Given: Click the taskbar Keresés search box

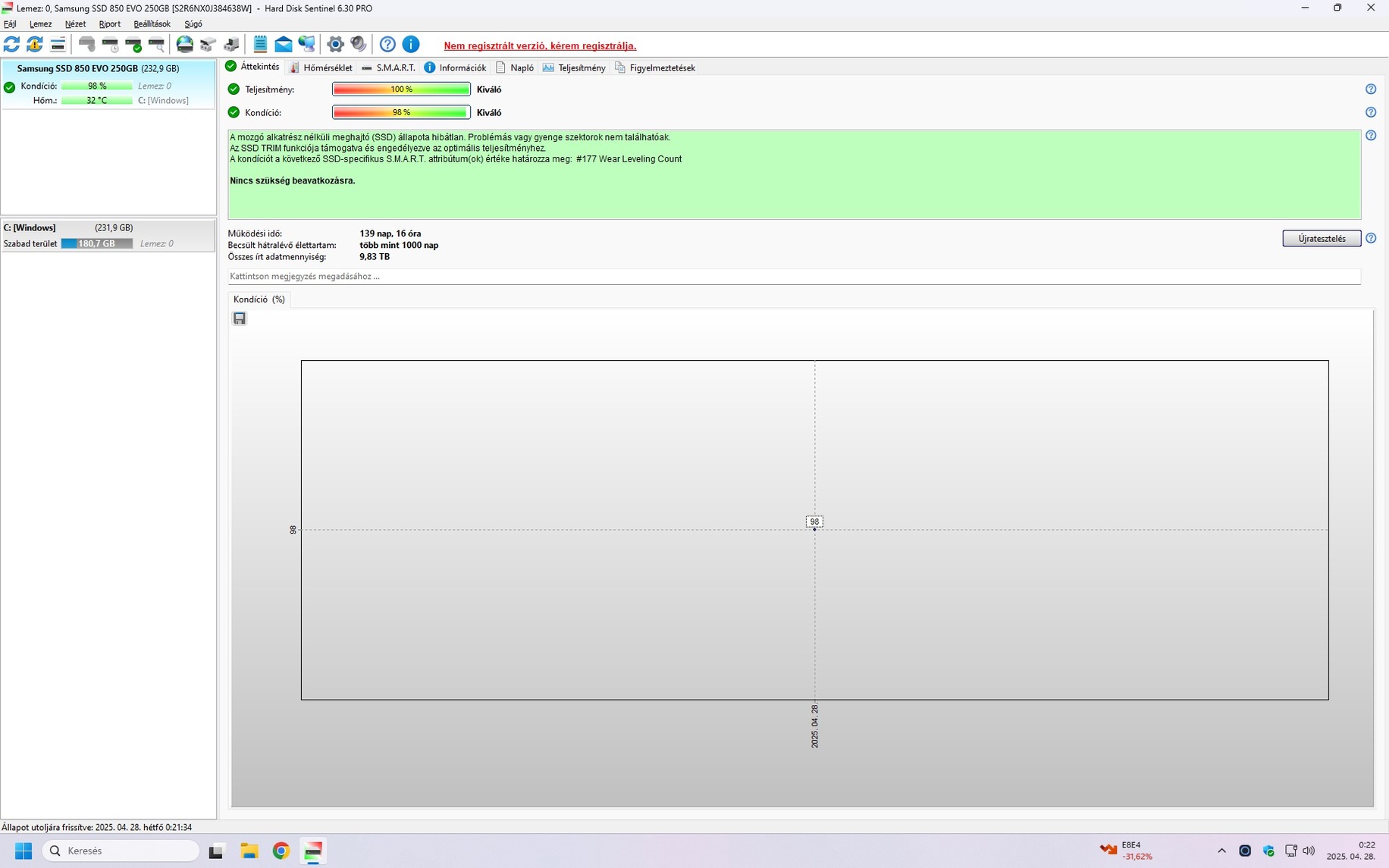Looking at the screenshot, I should tap(121, 851).
